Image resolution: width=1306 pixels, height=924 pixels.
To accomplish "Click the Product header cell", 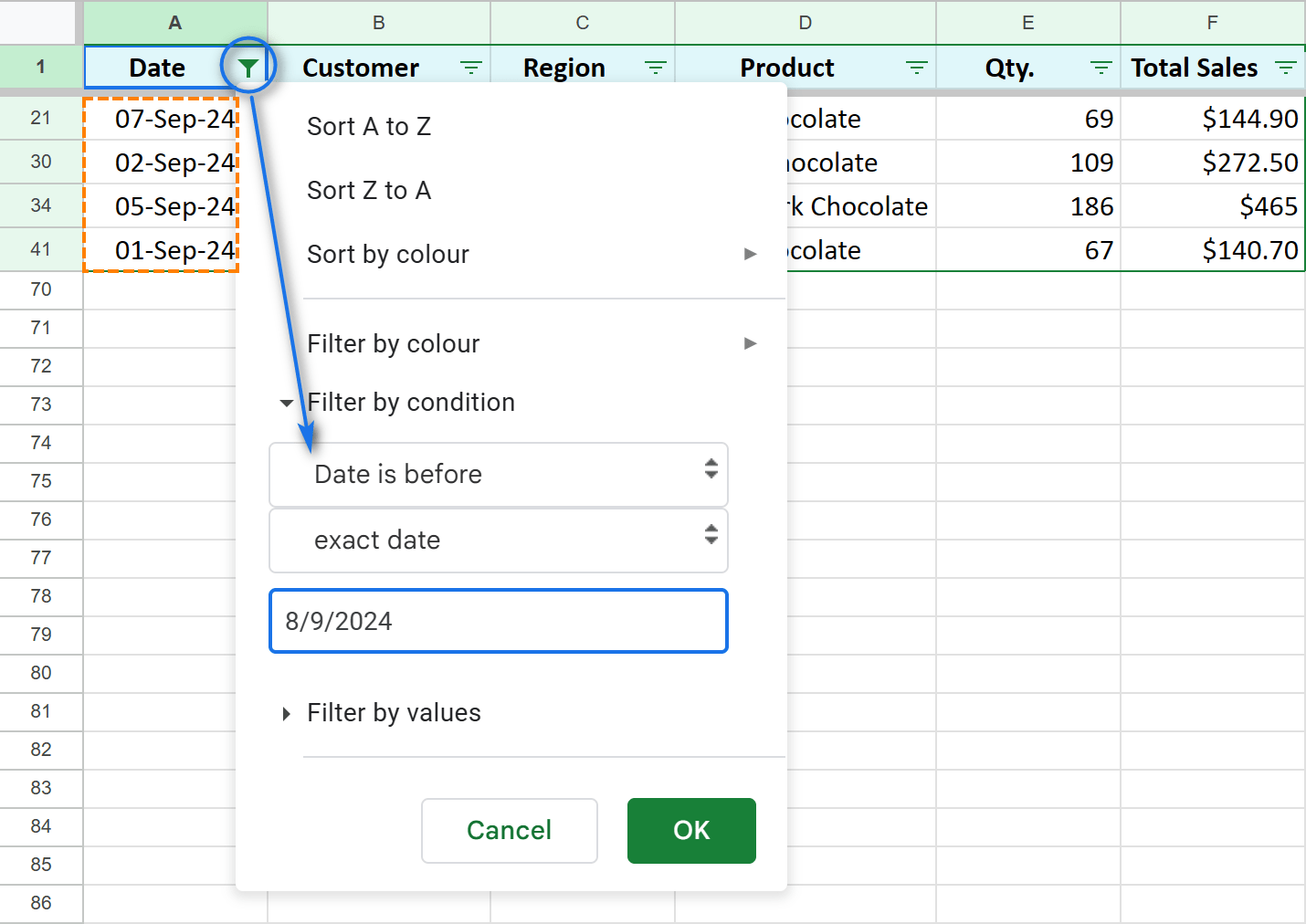I will [806, 68].
